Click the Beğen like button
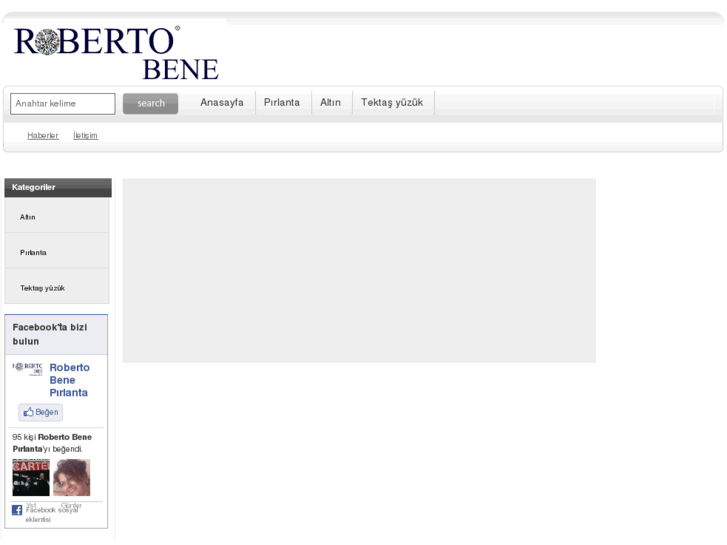 [41, 412]
